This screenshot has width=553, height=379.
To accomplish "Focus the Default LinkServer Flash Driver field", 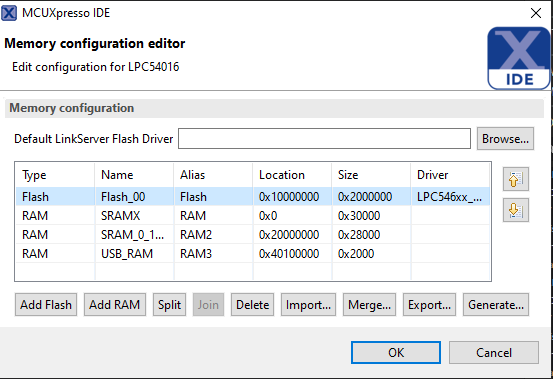I will coord(324,139).
